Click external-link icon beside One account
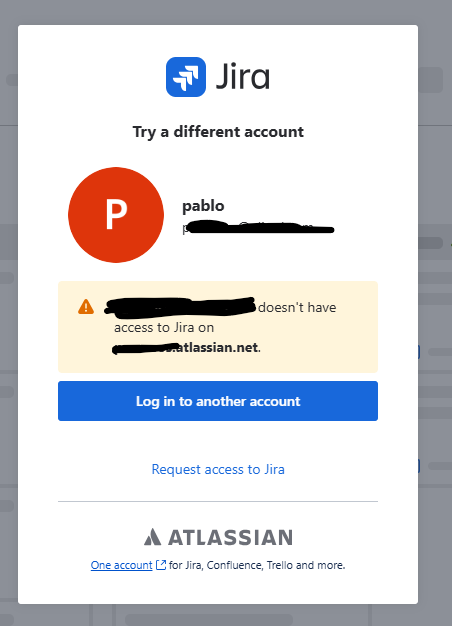The height and width of the screenshot is (626, 452). pyautogui.click(x=161, y=565)
